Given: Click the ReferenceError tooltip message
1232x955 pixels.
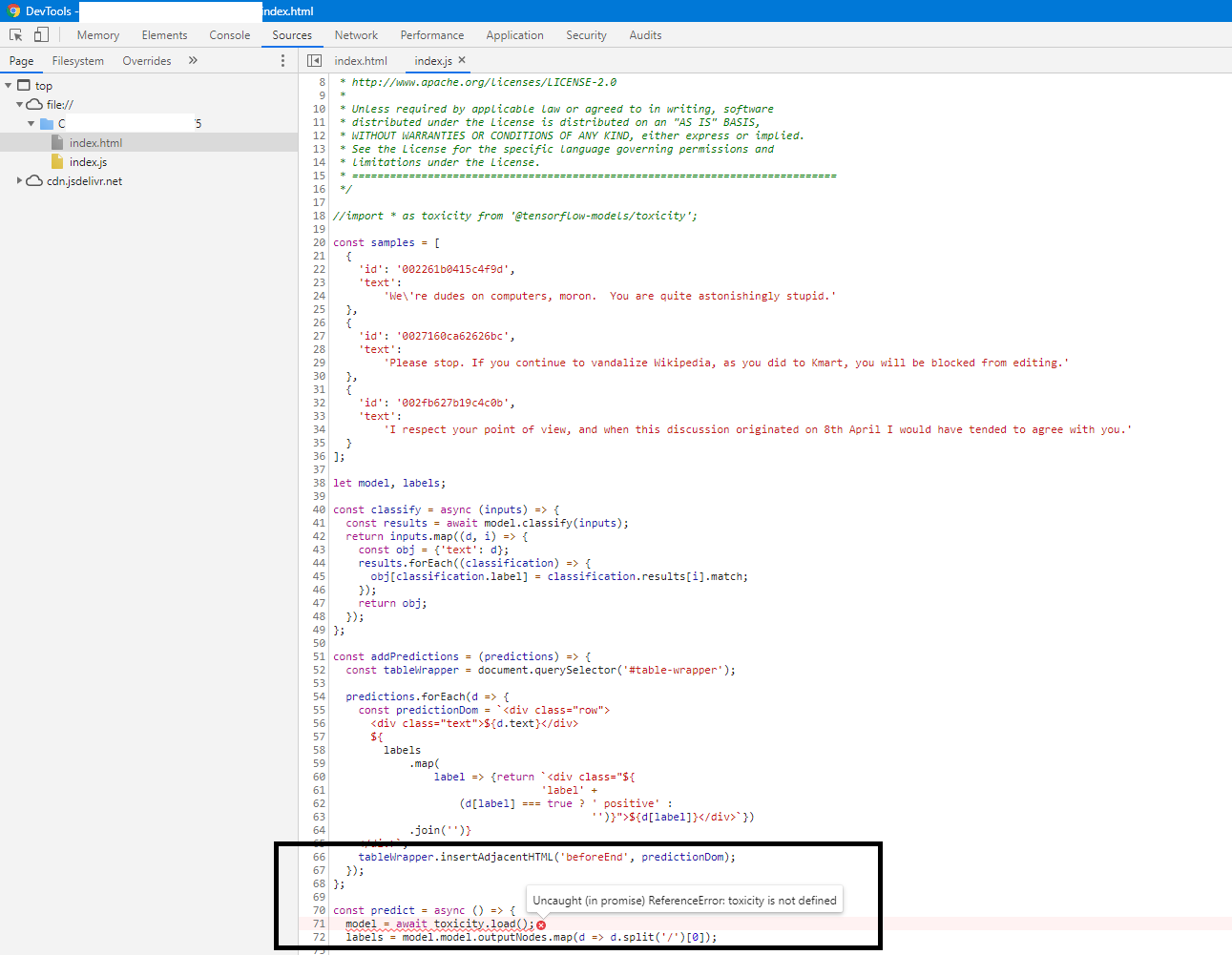Looking at the screenshot, I should coord(684,901).
